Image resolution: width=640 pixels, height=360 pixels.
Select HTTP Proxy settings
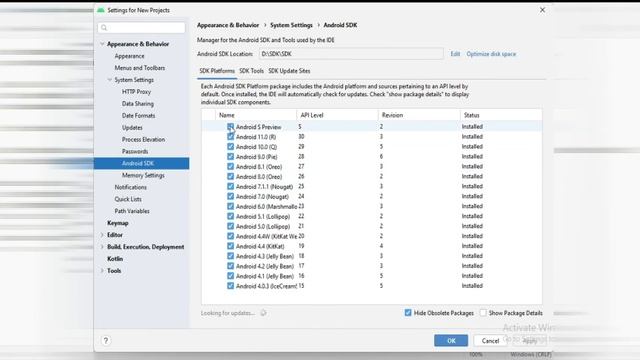(136, 92)
